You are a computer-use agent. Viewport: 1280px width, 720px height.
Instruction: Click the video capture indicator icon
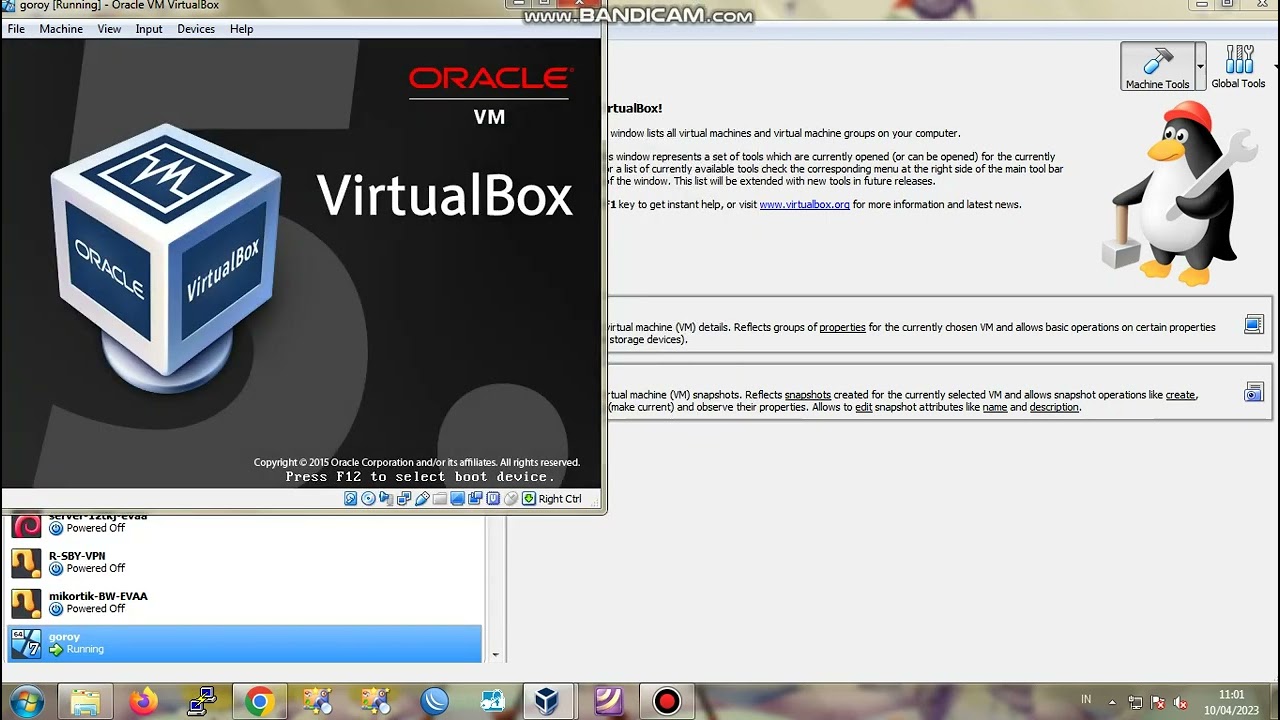point(475,498)
